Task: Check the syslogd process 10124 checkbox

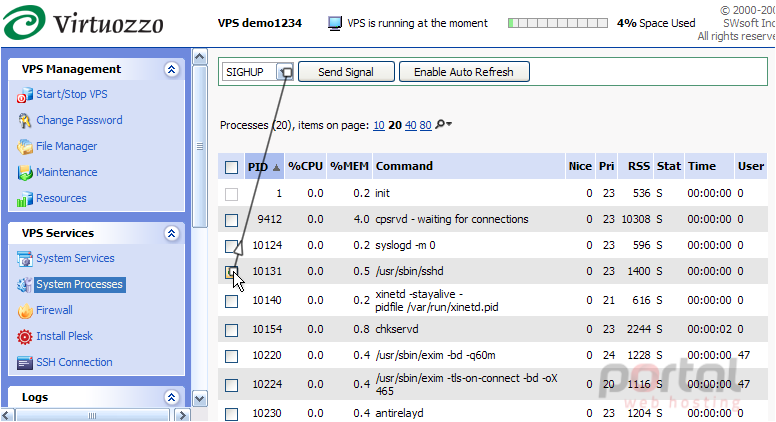Action: pyautogui.click(x=231, y=246)
